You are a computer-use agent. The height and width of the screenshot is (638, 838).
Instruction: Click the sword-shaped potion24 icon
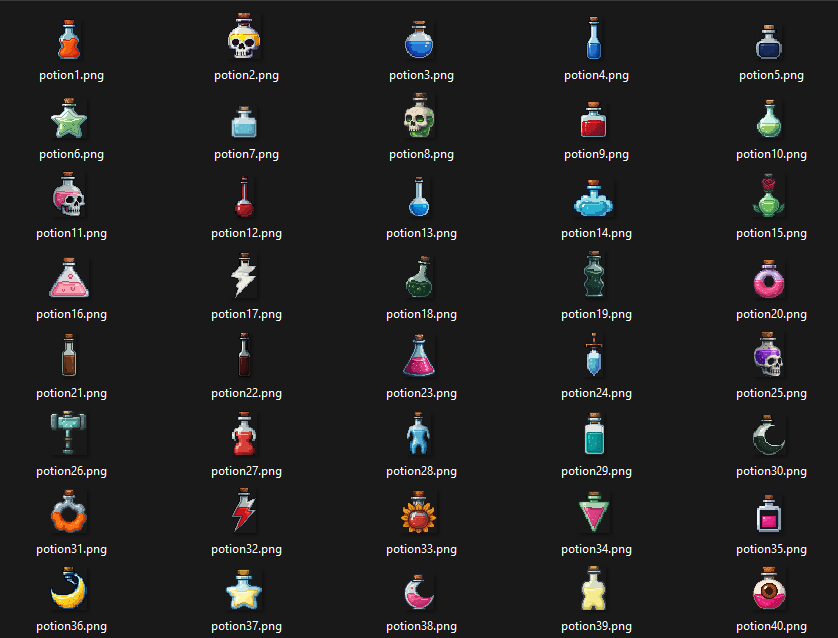[x=594, y=354]
